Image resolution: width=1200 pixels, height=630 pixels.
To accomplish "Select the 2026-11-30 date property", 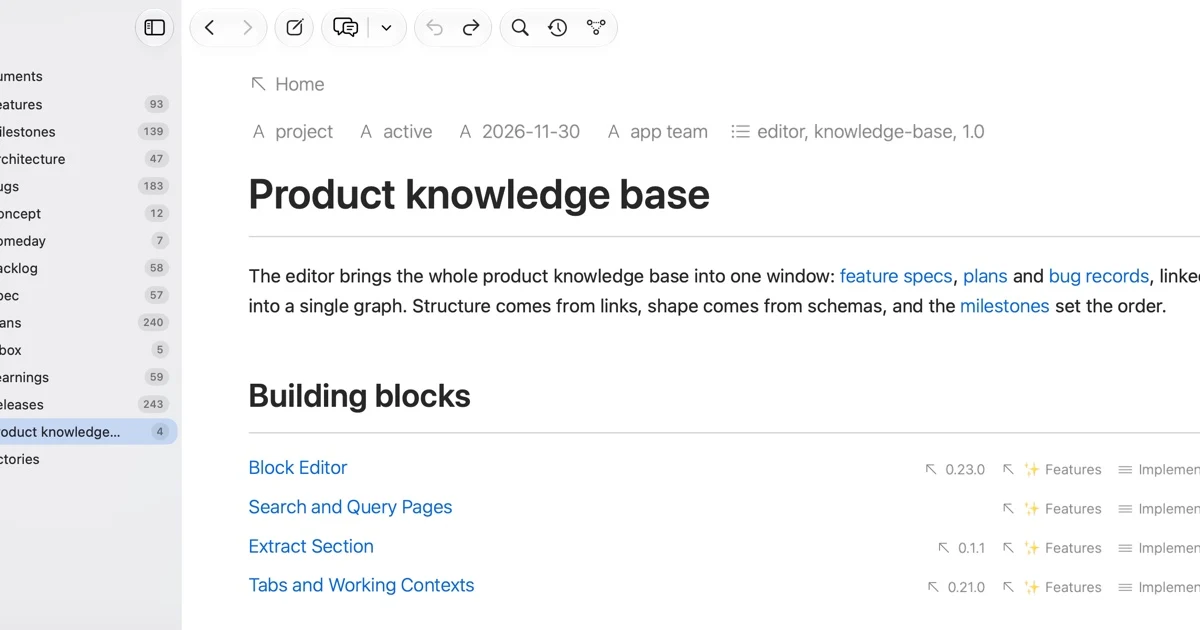I will [x=520, y=131].
